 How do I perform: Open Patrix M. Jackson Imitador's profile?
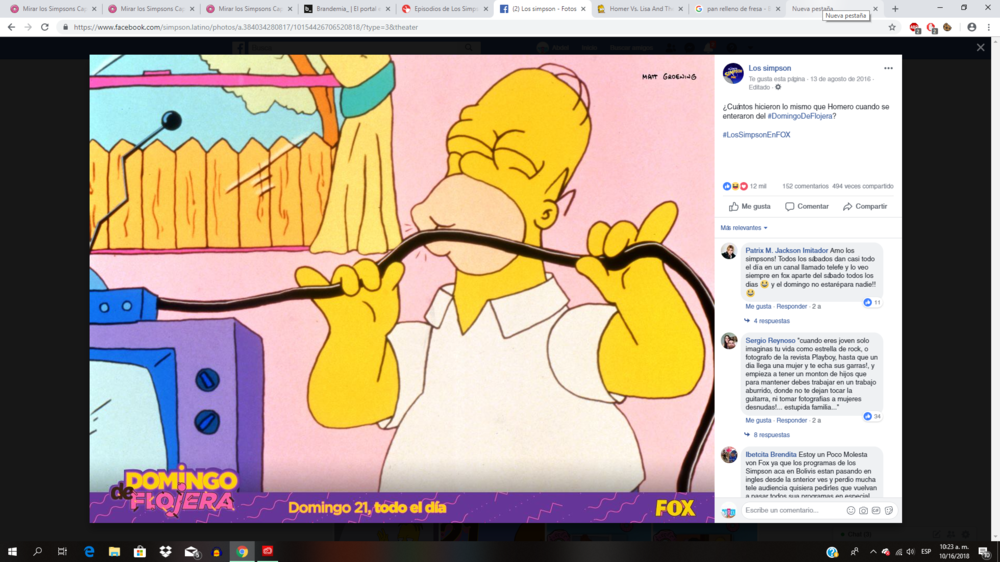tap(786, 251)
